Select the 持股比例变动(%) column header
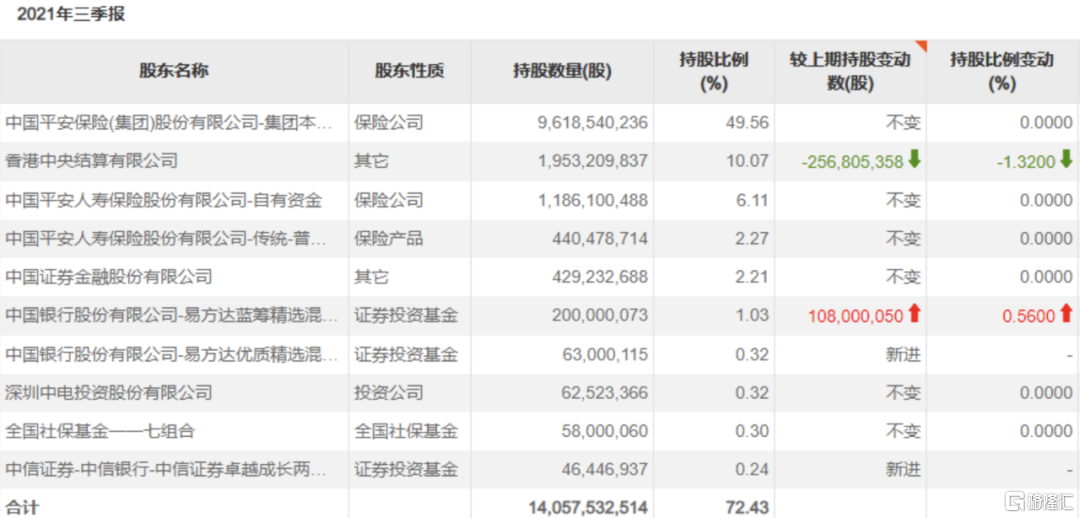This screenshot has width=1080, height=518. pos(1002,72)
